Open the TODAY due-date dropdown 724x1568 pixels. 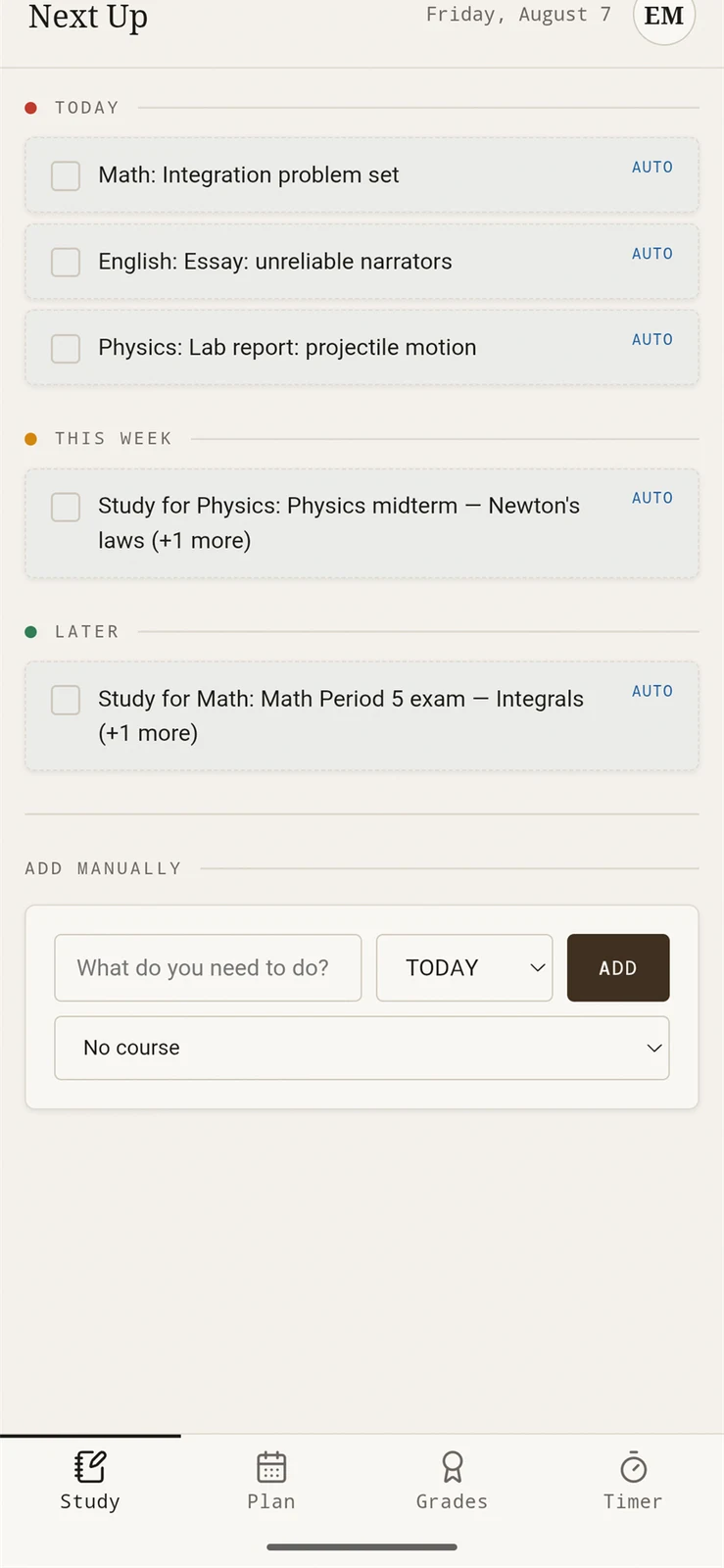(x=464, y=967)
